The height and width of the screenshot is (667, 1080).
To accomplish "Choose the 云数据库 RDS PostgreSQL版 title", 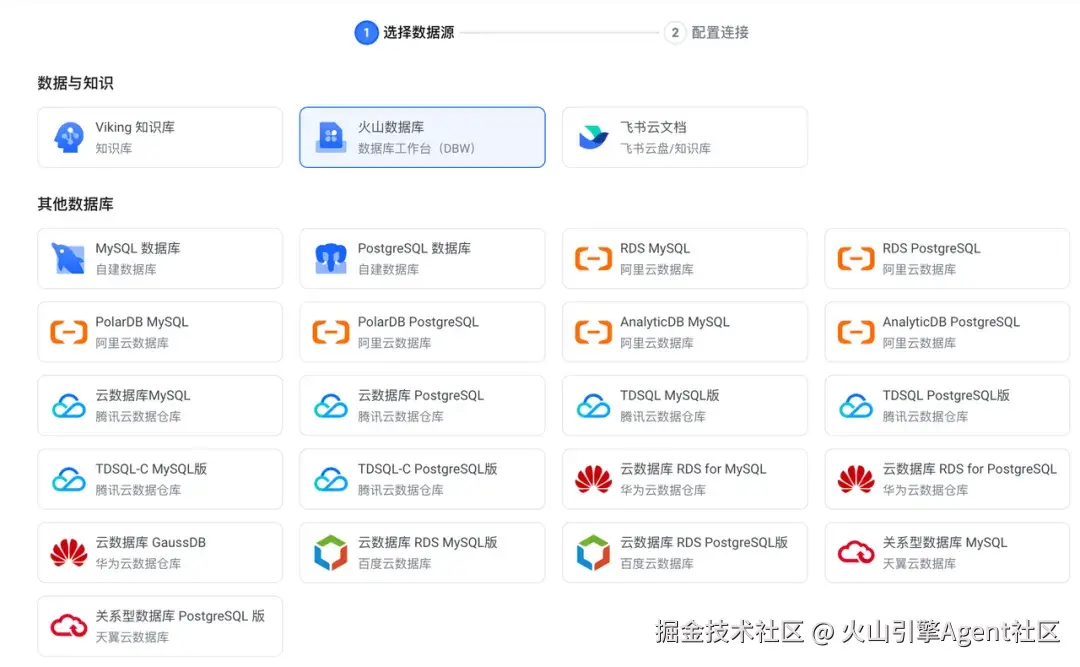I will point(704,543).
